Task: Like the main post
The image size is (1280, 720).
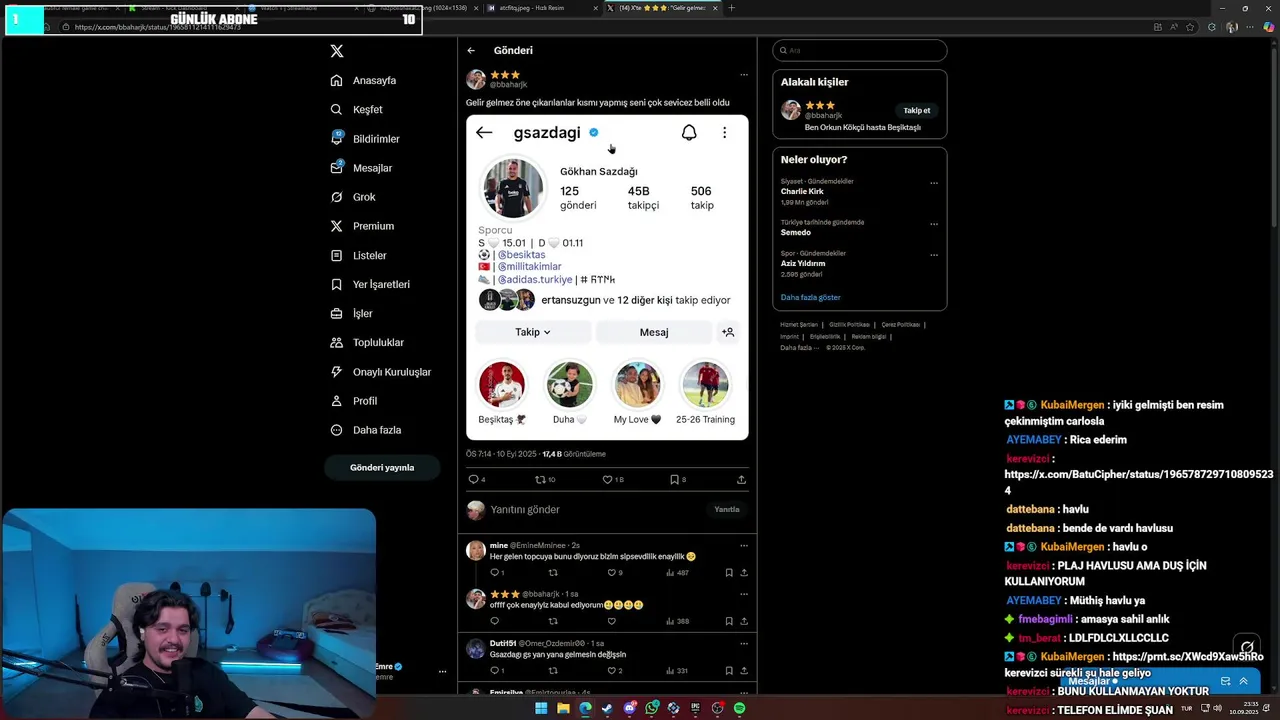Action: click(x=612, y=479)
